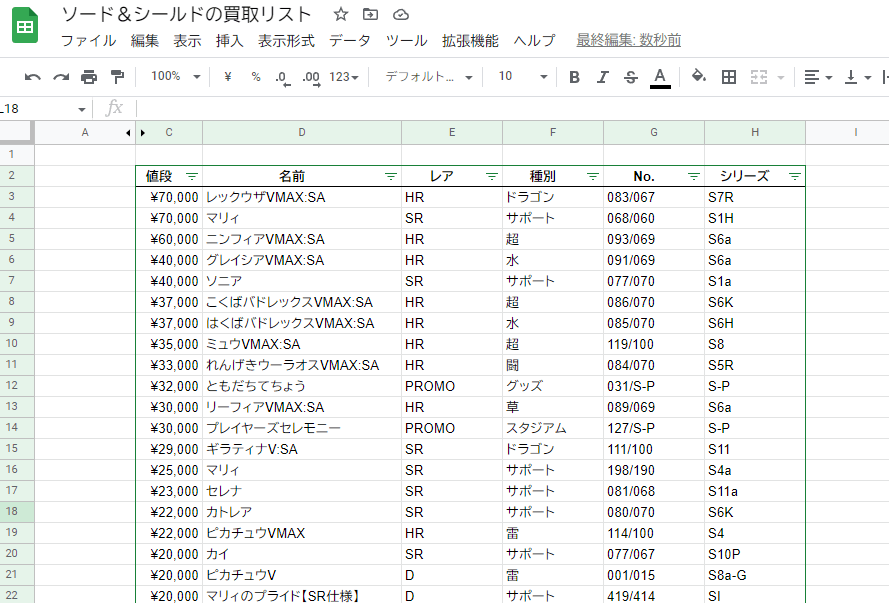The width and height of the screenshot is (889, 603).
Task: Open zoom level dropdown 100%
Action: click(176, 76)
